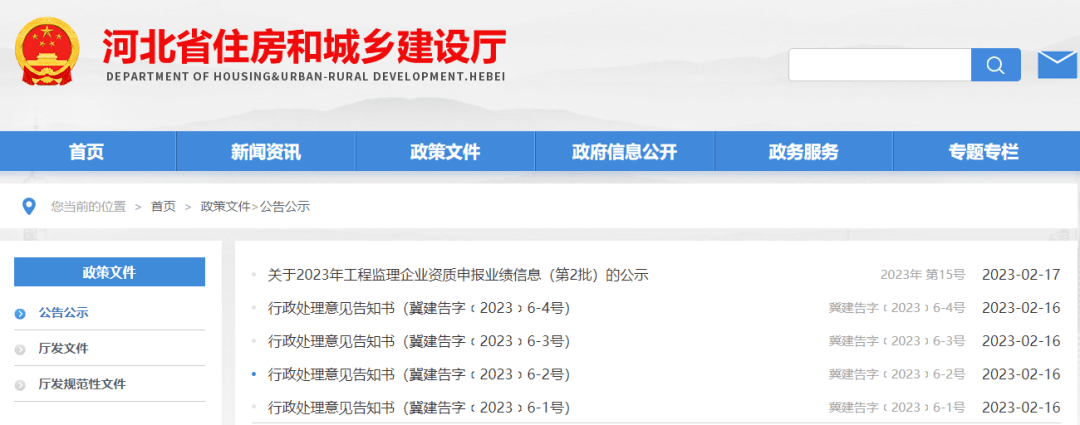This screenshot has height=425, width=1080.
Task: Open 首页 in the navigation bar
Action: click(x=86, y=152)
